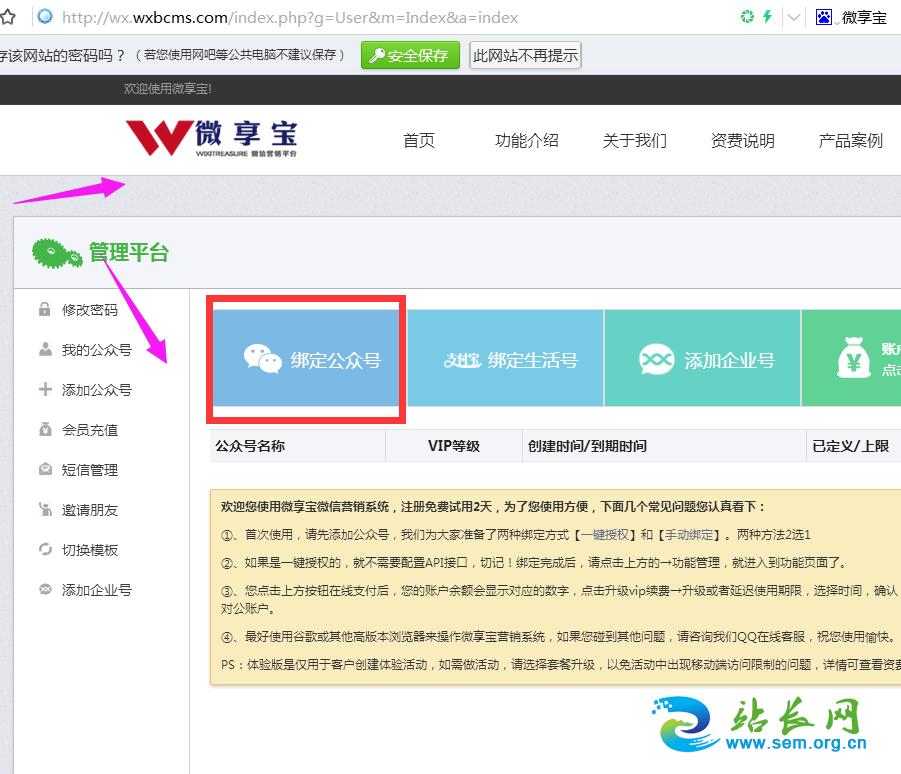Click the user icon beside 我的公众号
This screenshot has width=901, height=774.
45,349
